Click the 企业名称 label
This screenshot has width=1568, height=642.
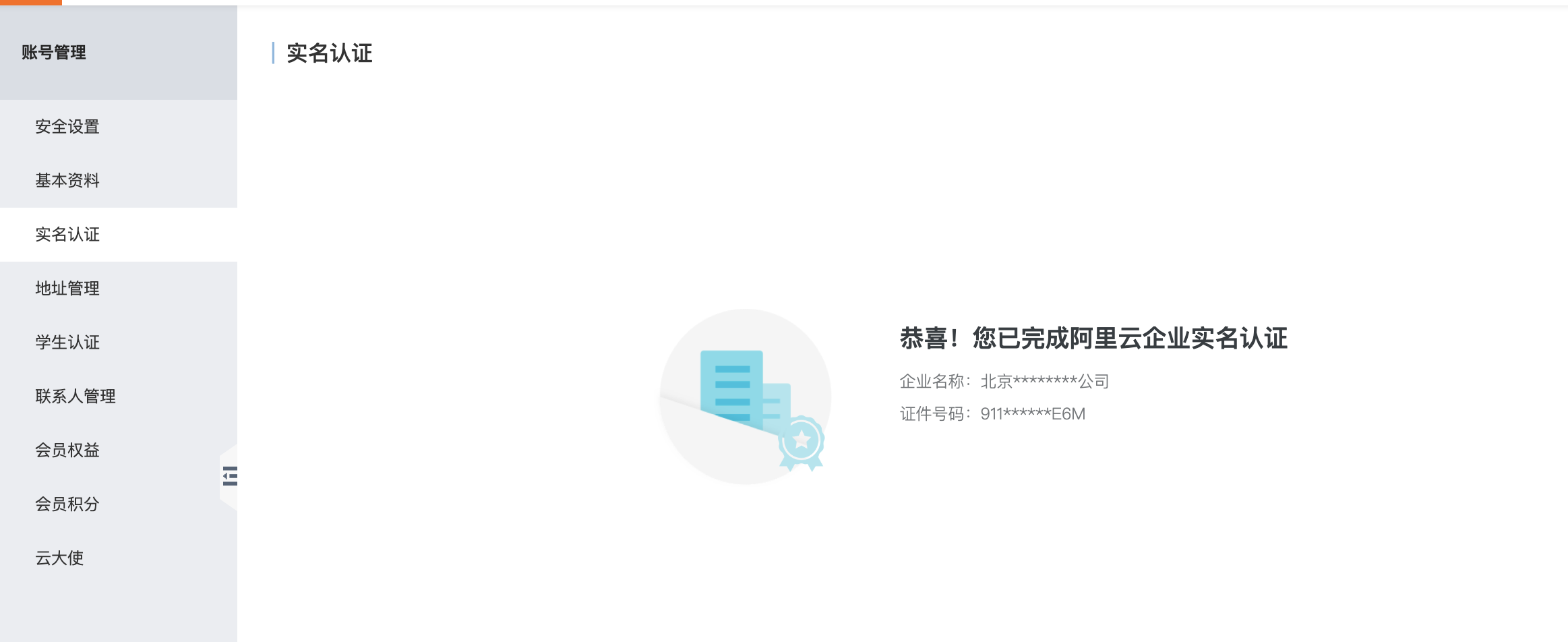pos(932,382)
